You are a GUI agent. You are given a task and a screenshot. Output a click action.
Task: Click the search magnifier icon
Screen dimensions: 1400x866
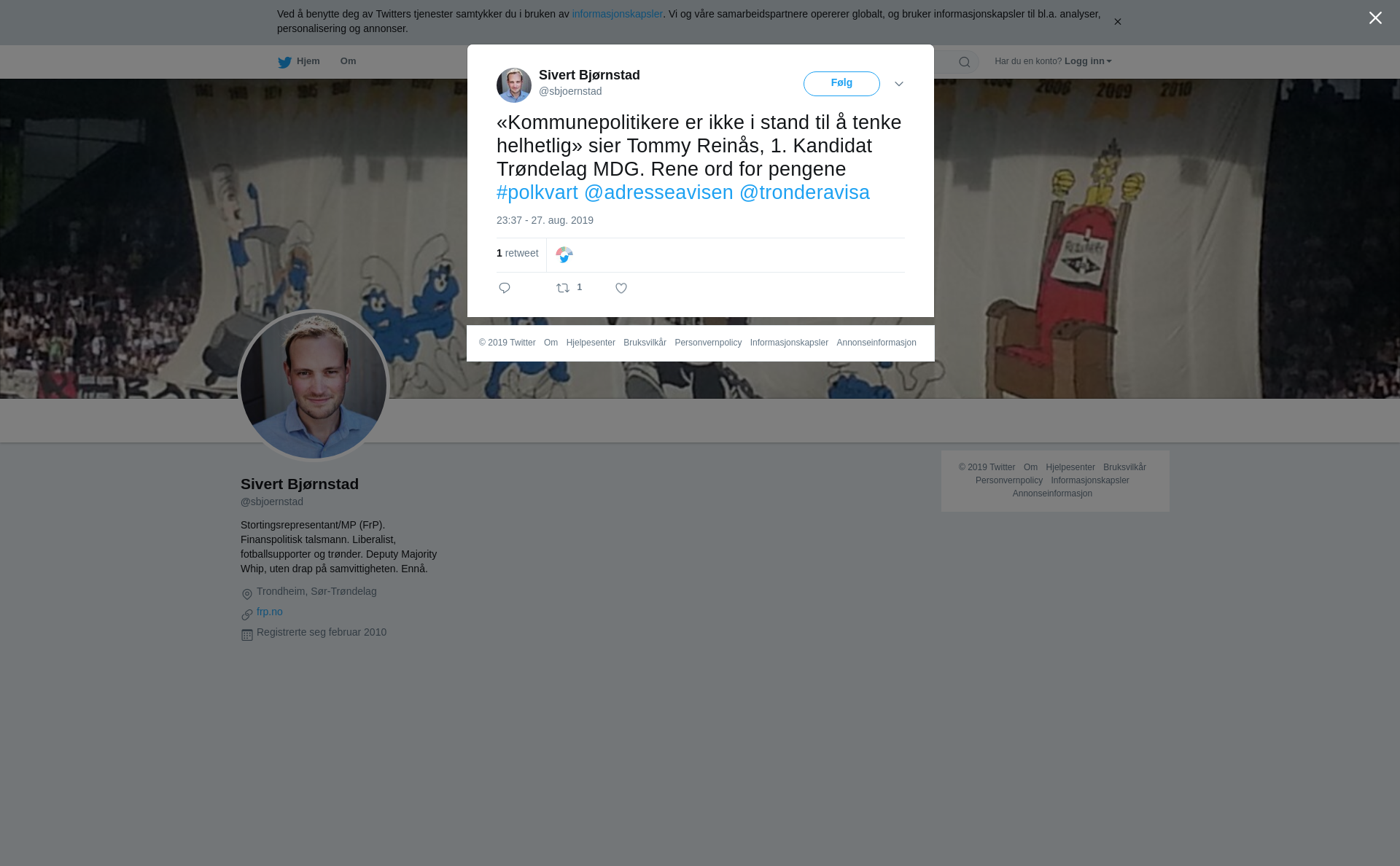[x=965, y=62]
